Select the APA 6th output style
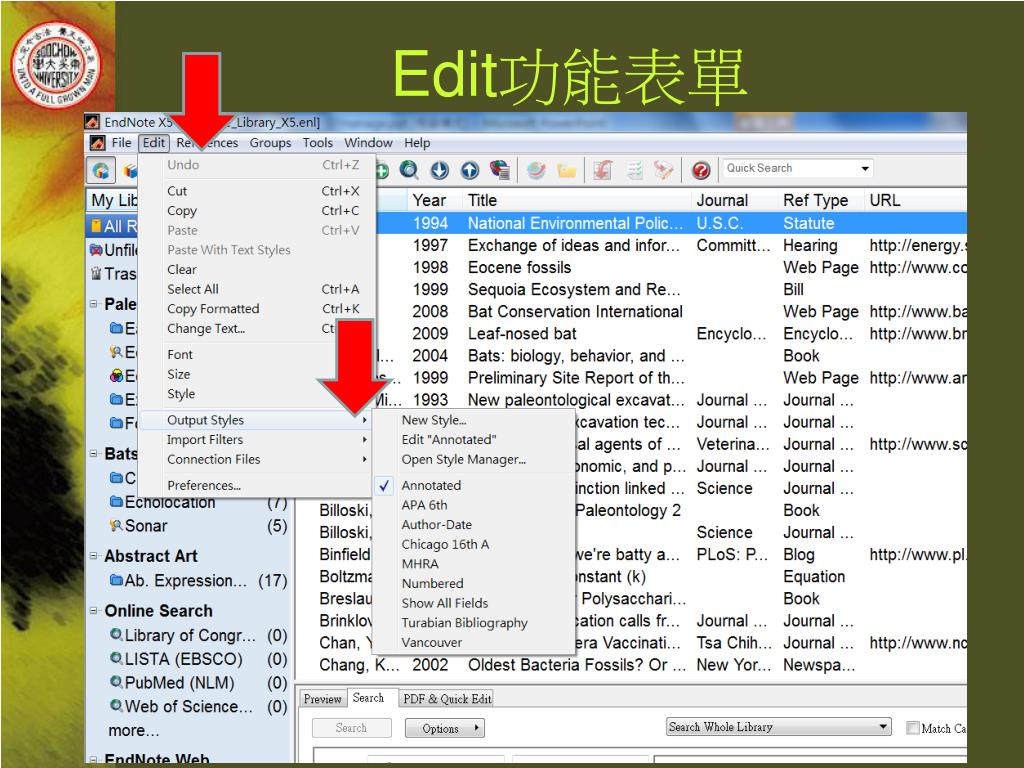The width and height of the screenshot is (1024, 768). click(x=424, y=505)
